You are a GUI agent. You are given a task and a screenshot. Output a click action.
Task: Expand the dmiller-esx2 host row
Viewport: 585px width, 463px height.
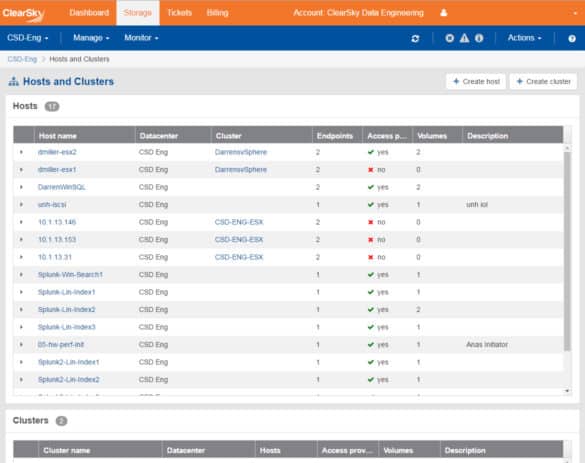pyautogui.click(x=21, y=152)
